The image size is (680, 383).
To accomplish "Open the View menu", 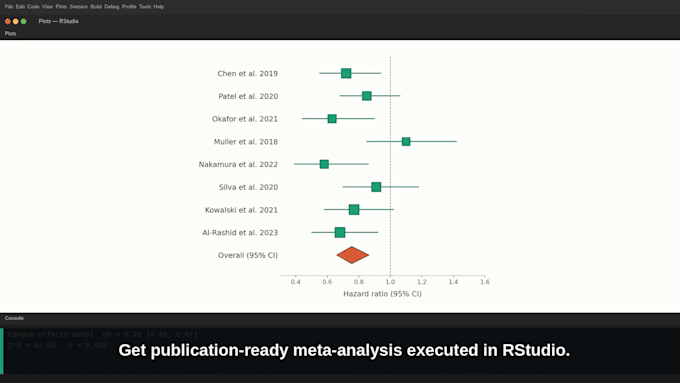I will [47, 7].
